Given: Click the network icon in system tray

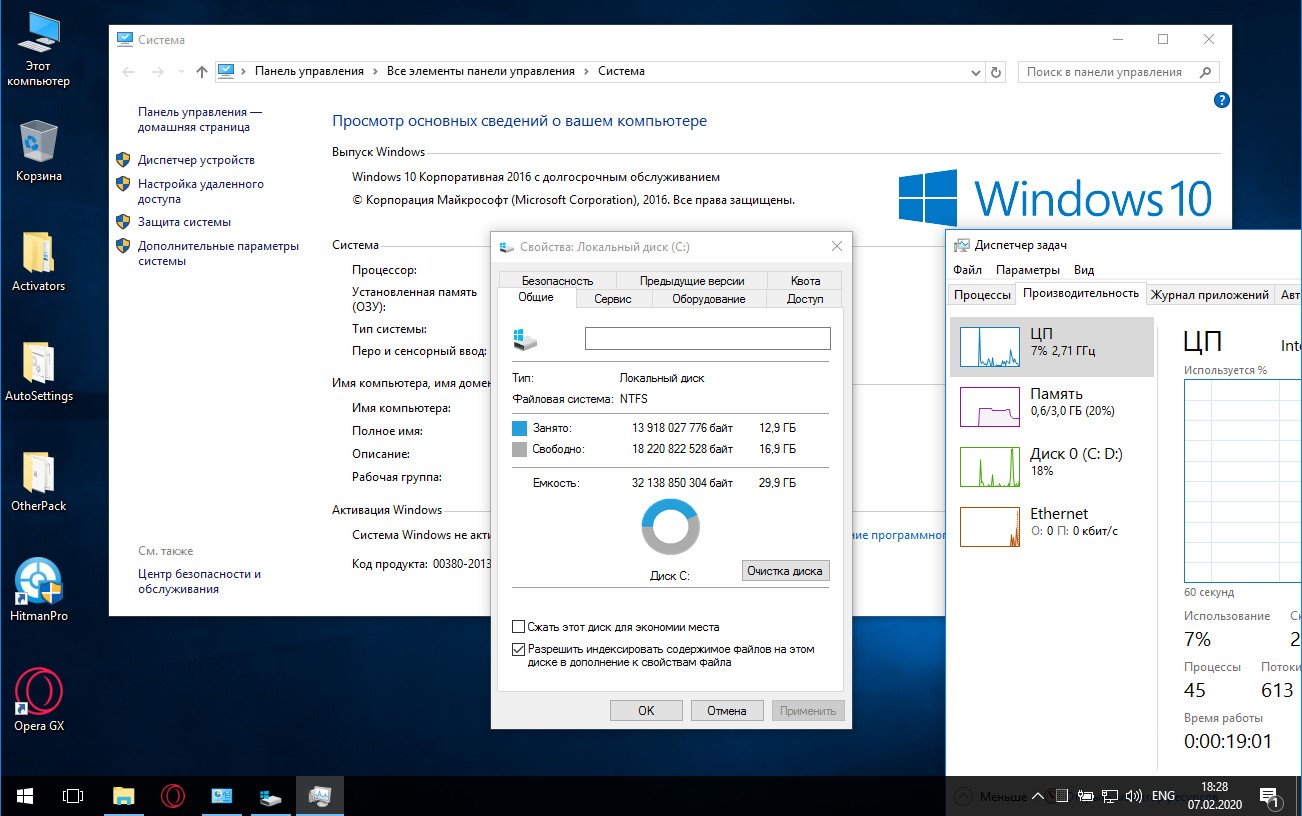Looking at the screenshot, I should click(x=1110, y=796).
